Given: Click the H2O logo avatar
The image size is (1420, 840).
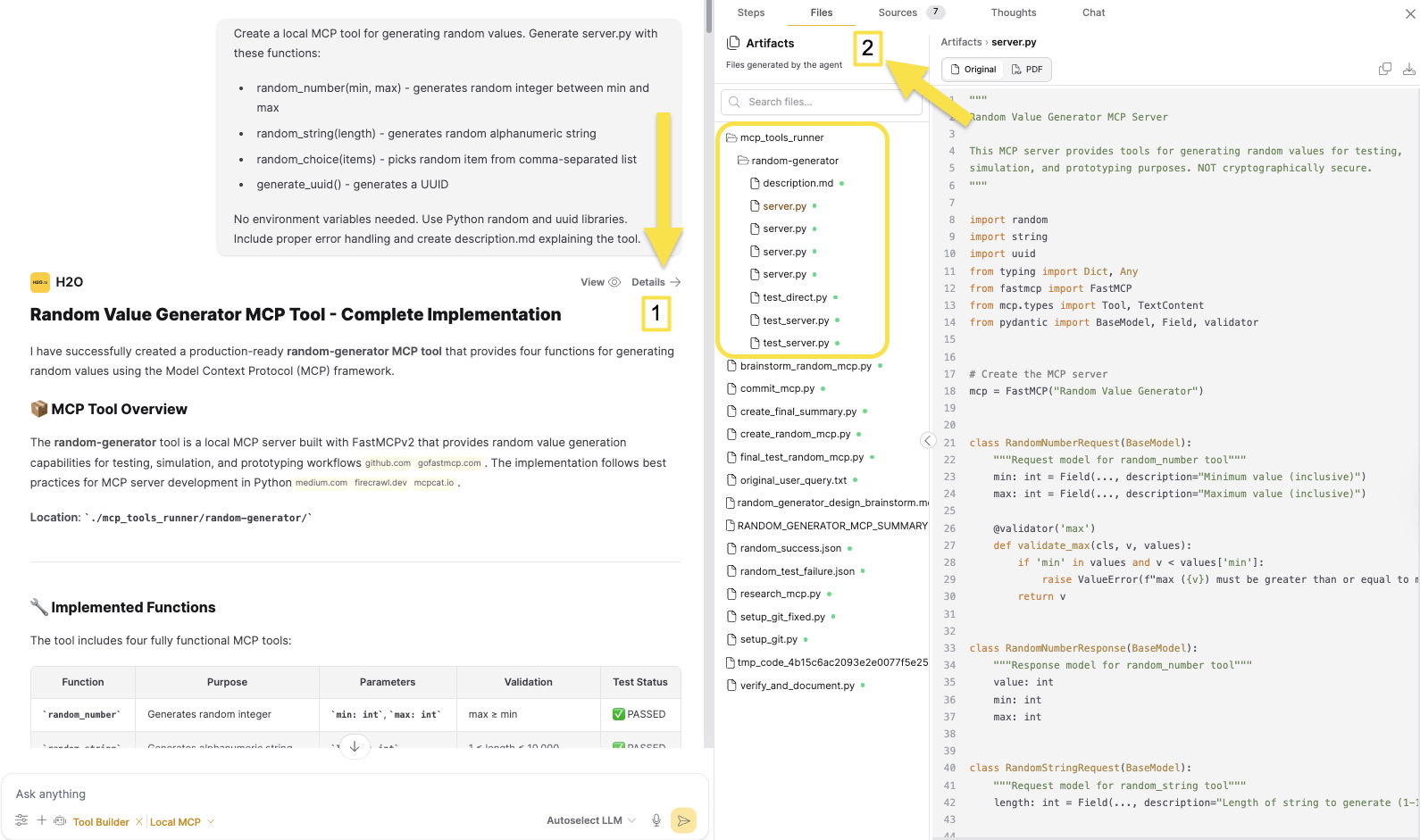Looking at the screenshot, I should (x=39, y=282).
